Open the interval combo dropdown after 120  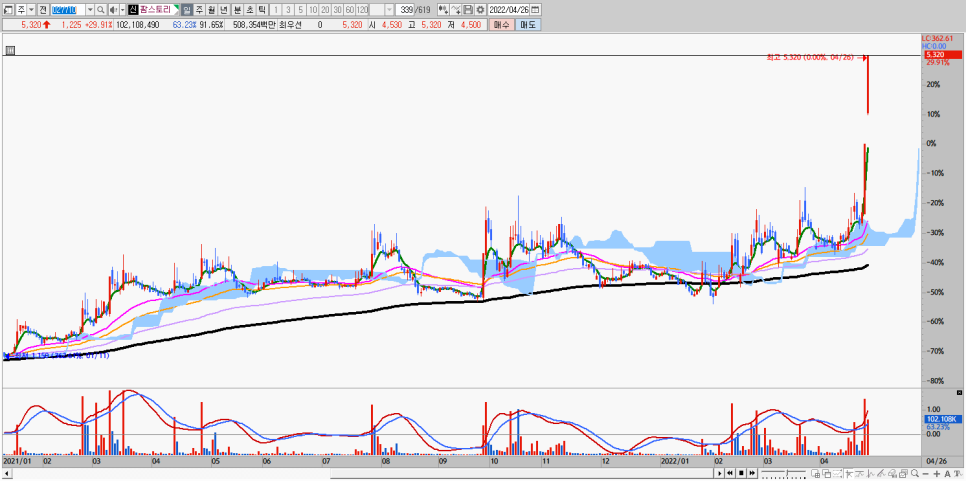pos(389,10)
